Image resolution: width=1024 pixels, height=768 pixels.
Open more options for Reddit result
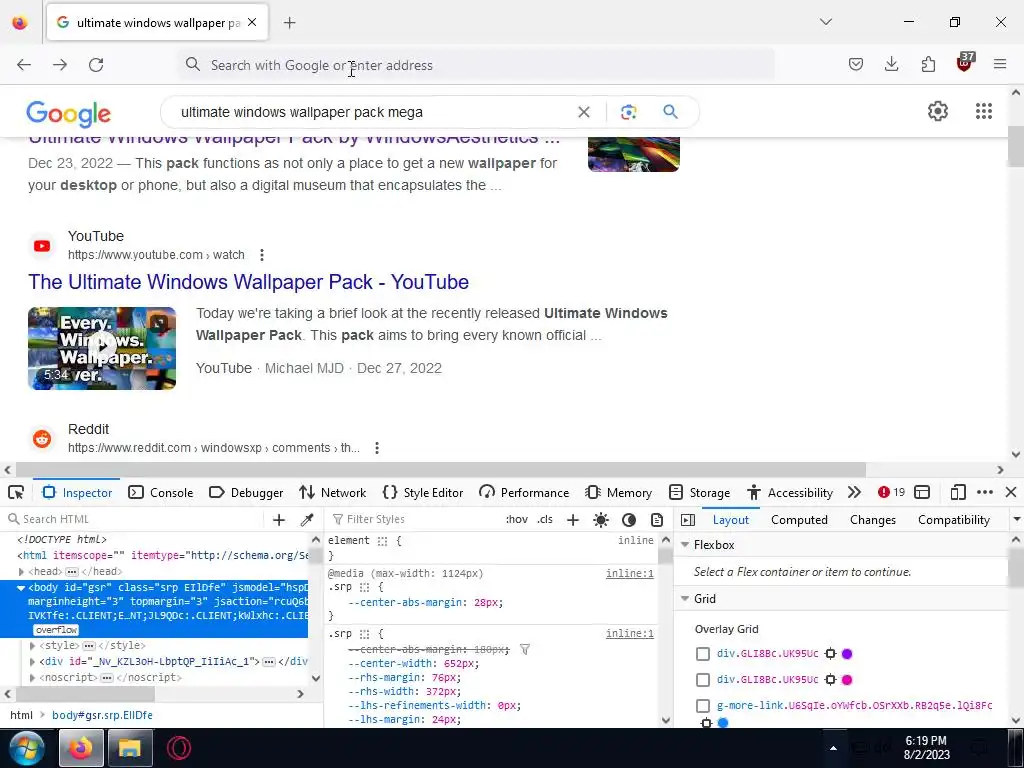(x=377, y=448)
